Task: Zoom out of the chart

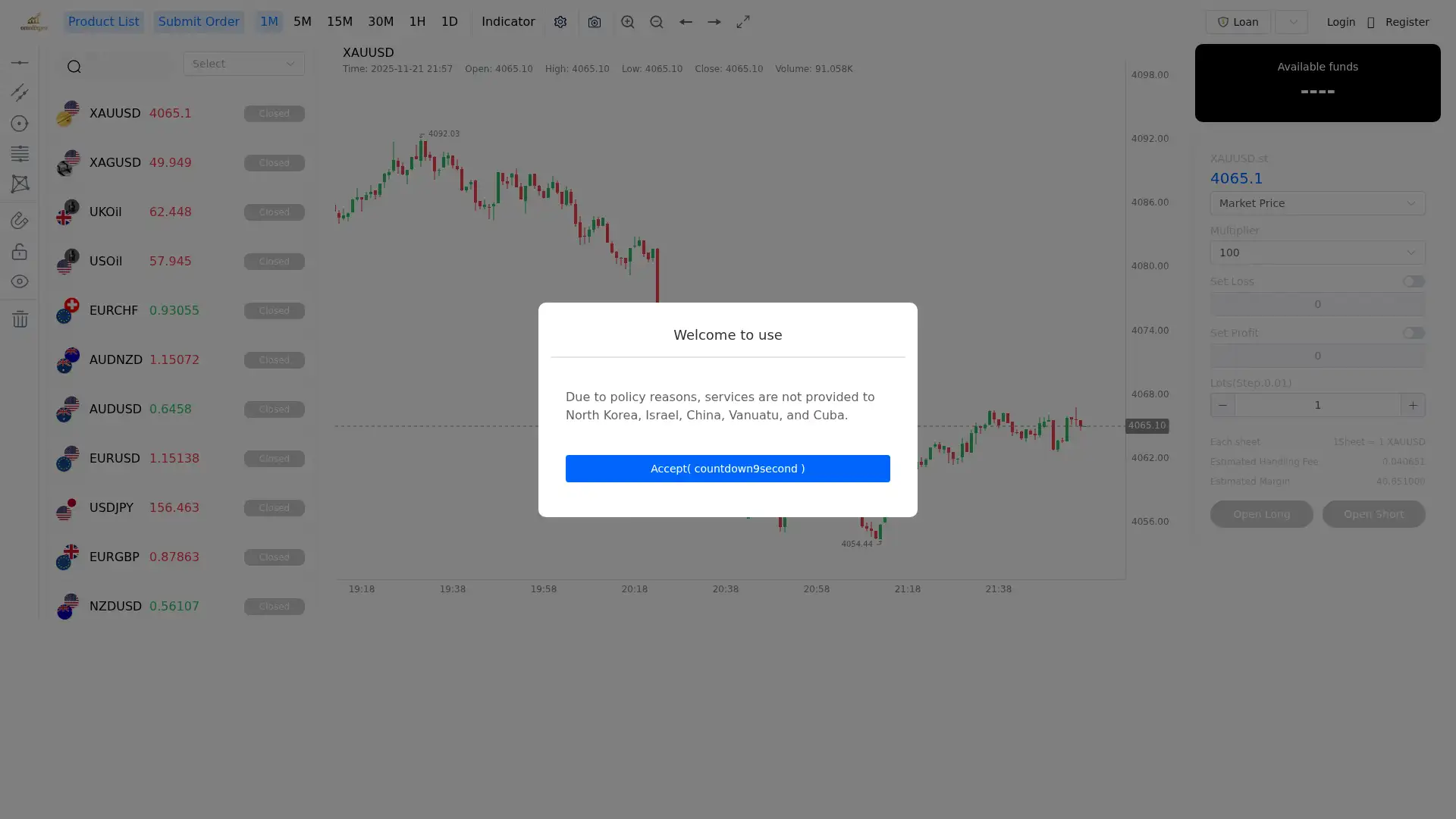Action: click(656, 23)
